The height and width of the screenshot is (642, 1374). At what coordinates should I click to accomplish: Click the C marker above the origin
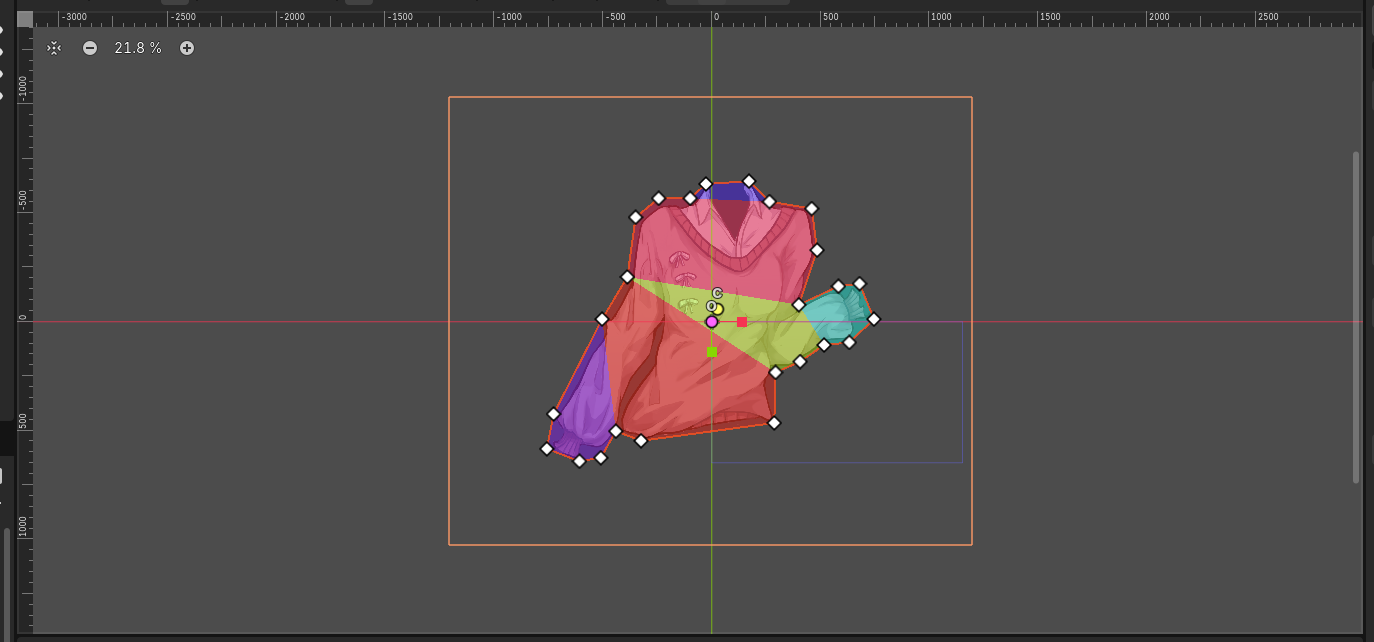tap(717, 293)
